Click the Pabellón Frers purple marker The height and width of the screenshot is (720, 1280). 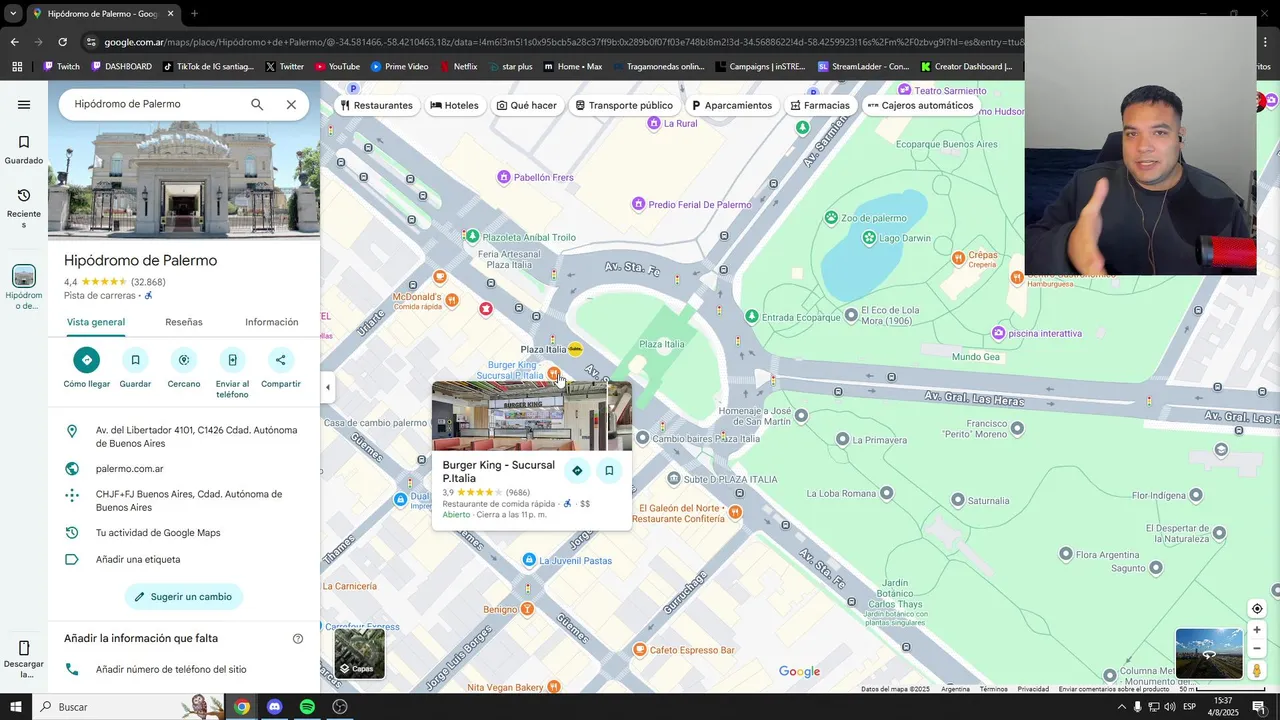tap(504, 177)
